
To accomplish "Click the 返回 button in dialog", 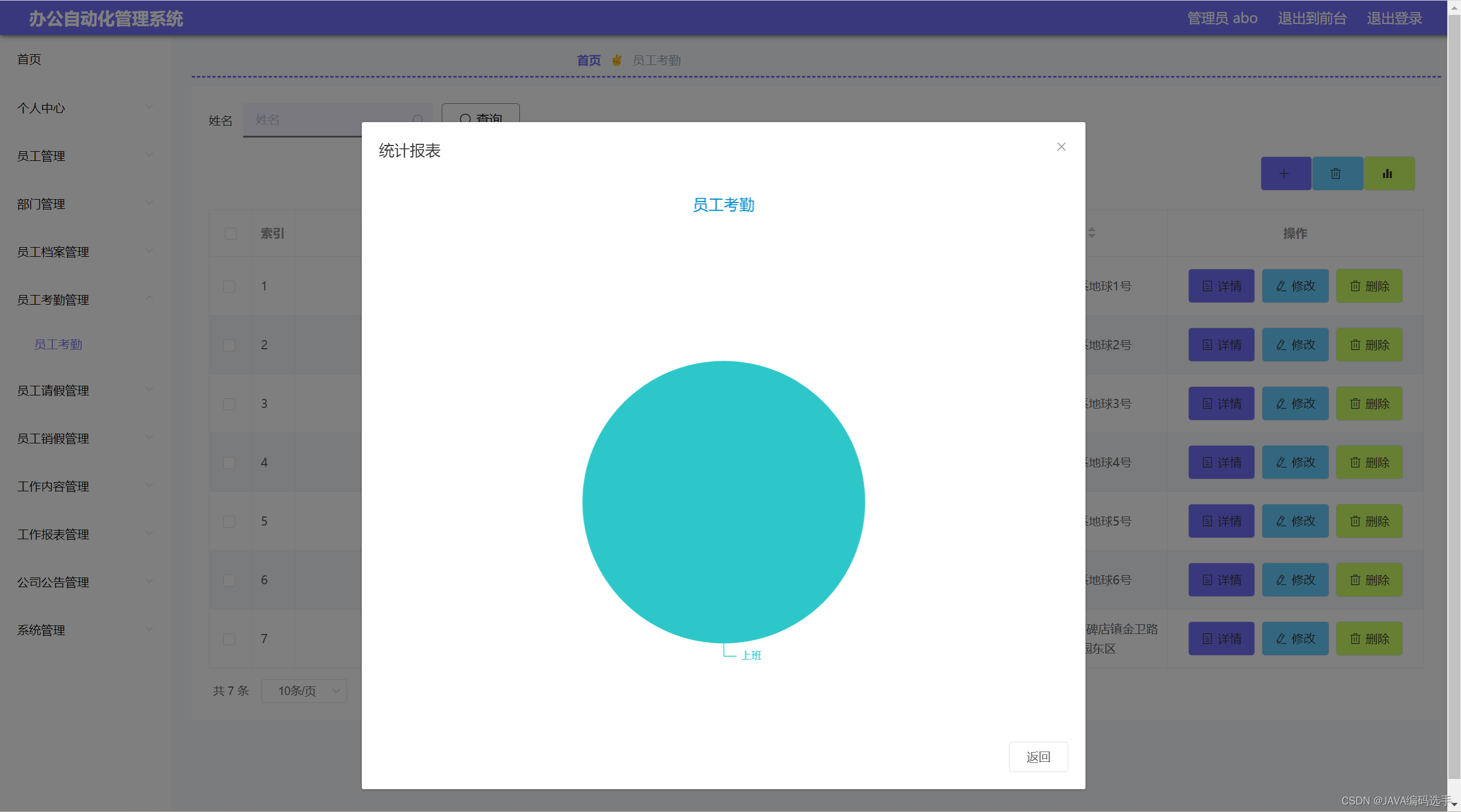I will click(1038, 757).
